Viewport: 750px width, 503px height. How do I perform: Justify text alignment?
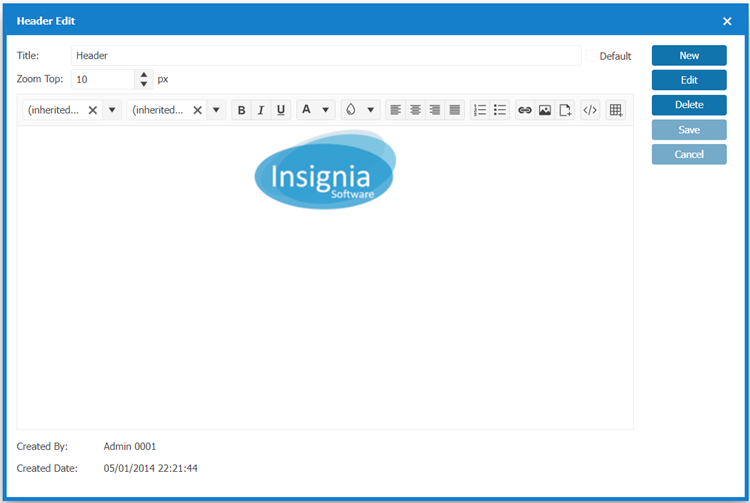[x=454, y=110]
